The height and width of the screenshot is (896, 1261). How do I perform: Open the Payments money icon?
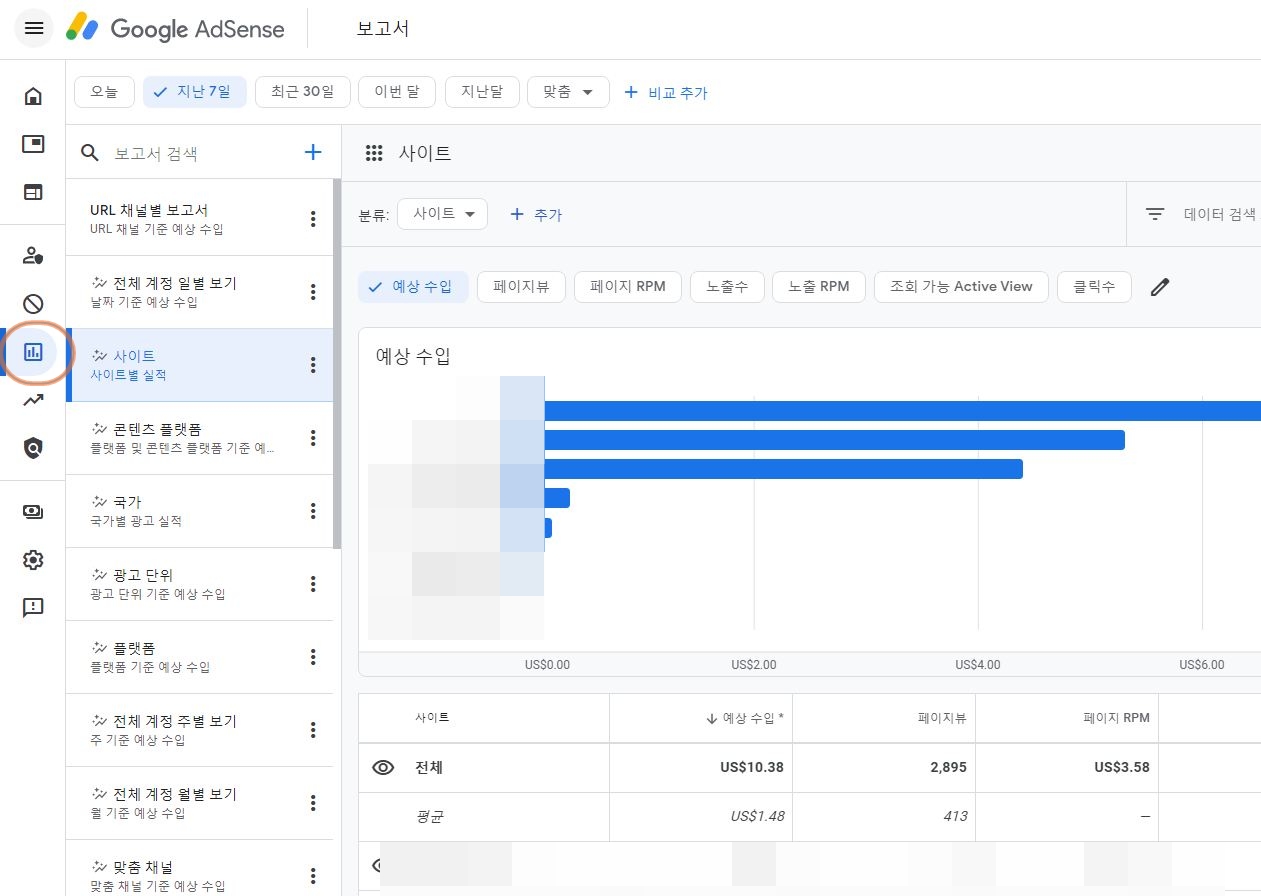click(33, 511)
